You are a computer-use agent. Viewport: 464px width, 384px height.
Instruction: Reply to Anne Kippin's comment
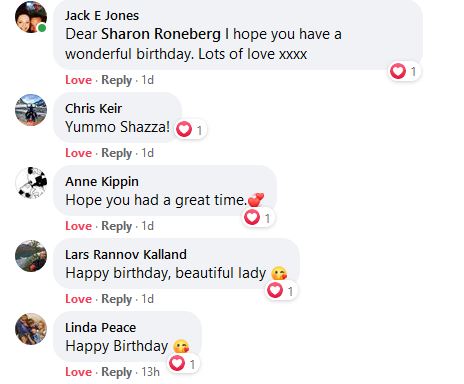point(117,226)
